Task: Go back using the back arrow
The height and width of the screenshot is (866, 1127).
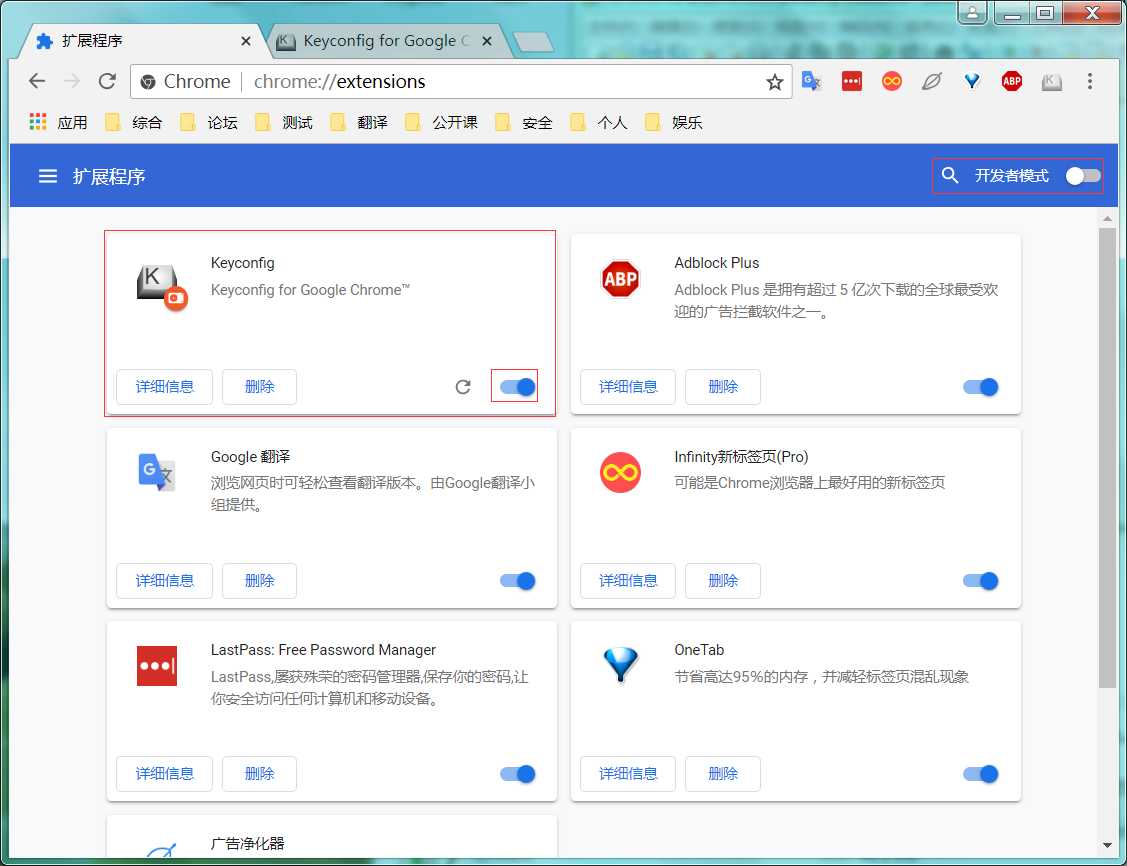Action: 37,81
